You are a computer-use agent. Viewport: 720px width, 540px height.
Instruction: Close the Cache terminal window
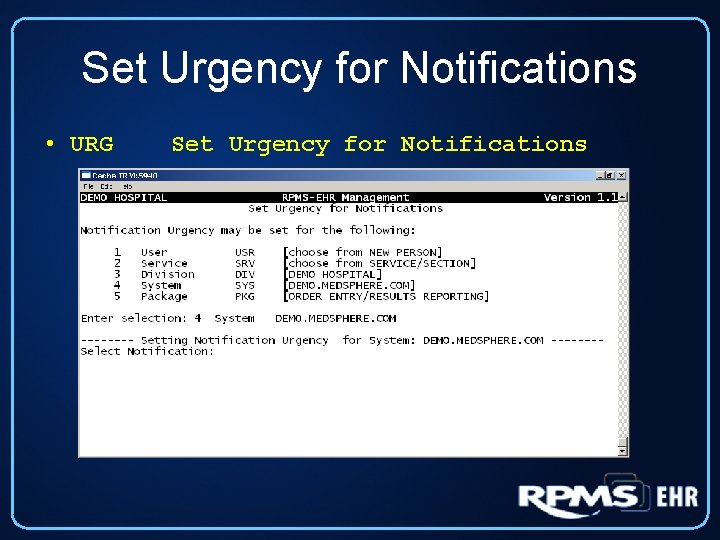[621, 175]
